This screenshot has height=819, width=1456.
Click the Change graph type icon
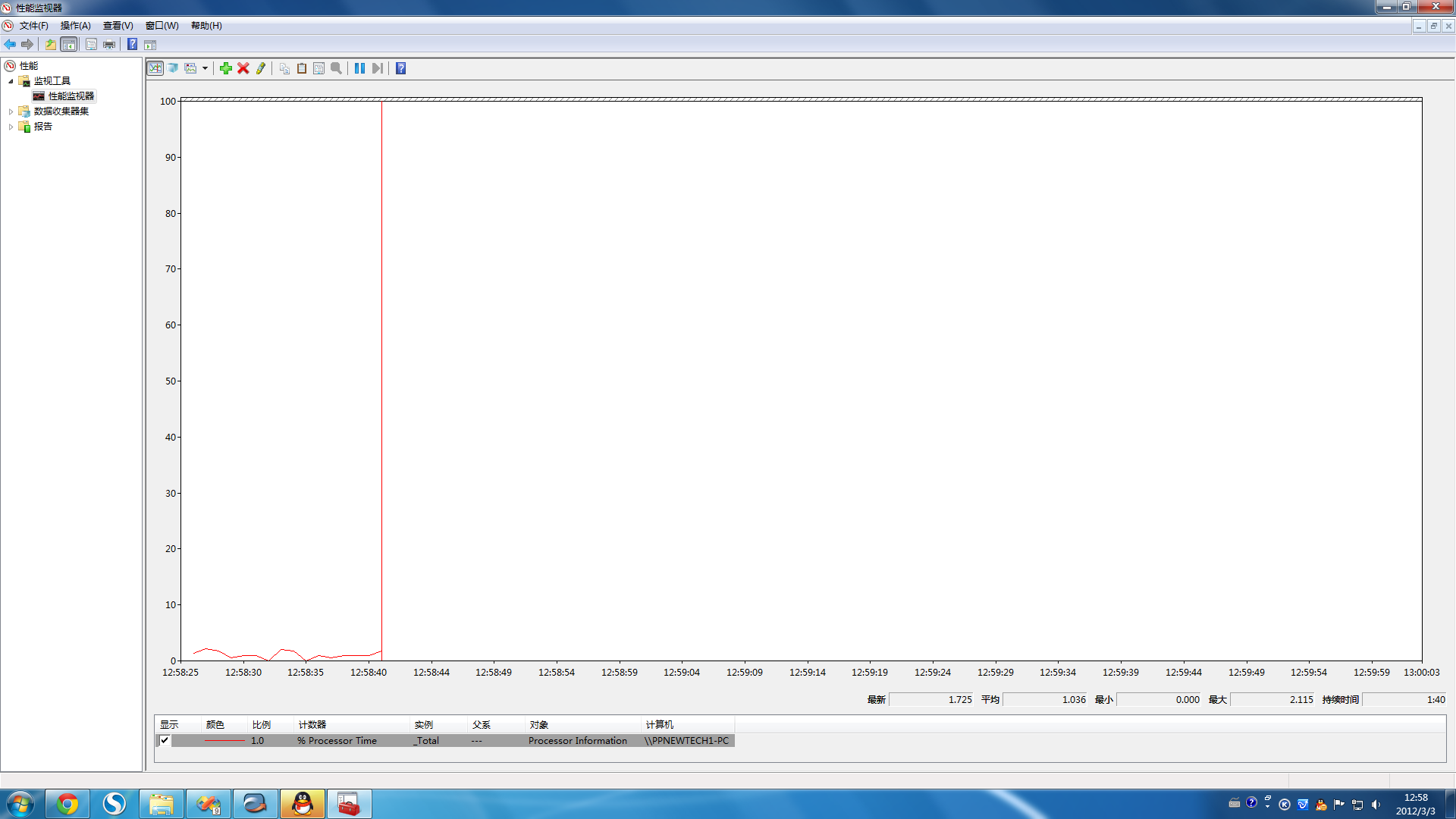pos(190,68)
